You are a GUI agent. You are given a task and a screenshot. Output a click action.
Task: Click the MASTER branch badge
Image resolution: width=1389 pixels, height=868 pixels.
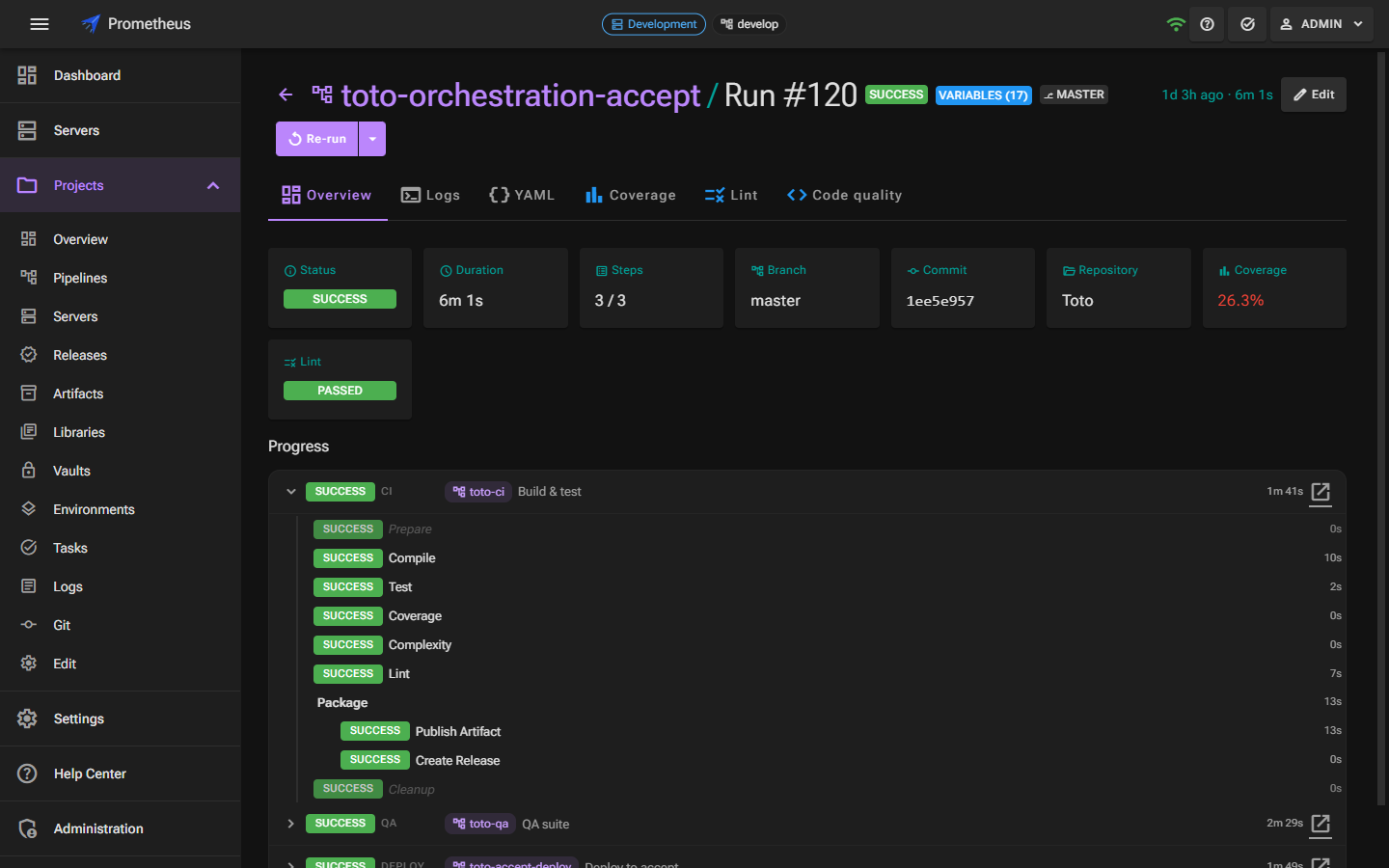pos(1074,95)
